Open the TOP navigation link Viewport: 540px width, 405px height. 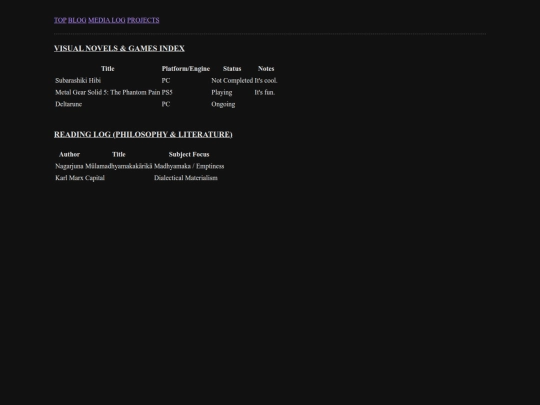click(60, 20)
